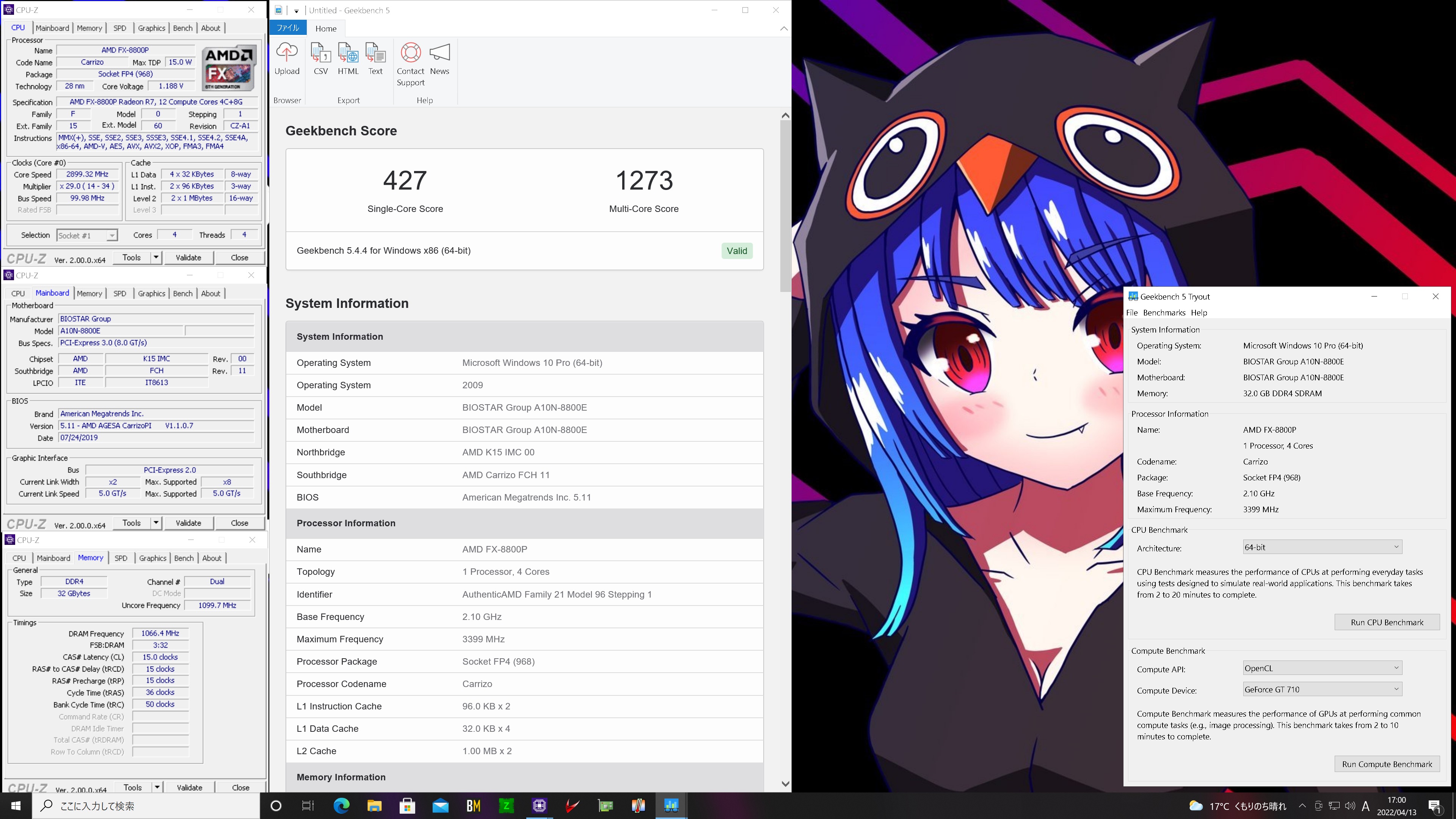Expand Tools dropdown arrow in top CPU-Z window
Screen dimensions: 1456x819
click(x=156, y=258)
